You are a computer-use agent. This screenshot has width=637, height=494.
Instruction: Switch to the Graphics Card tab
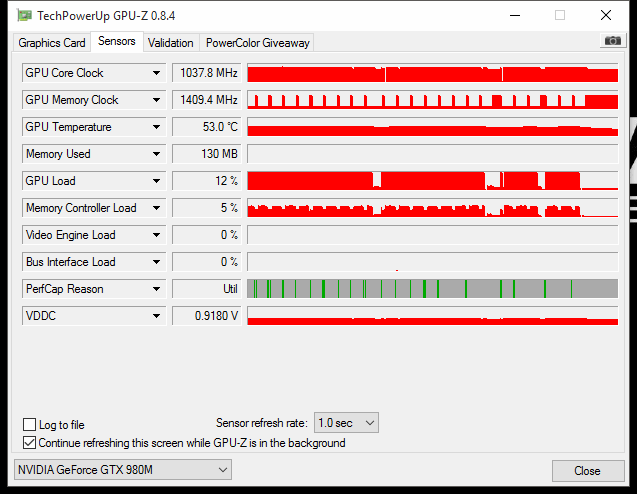pos(52,43)
